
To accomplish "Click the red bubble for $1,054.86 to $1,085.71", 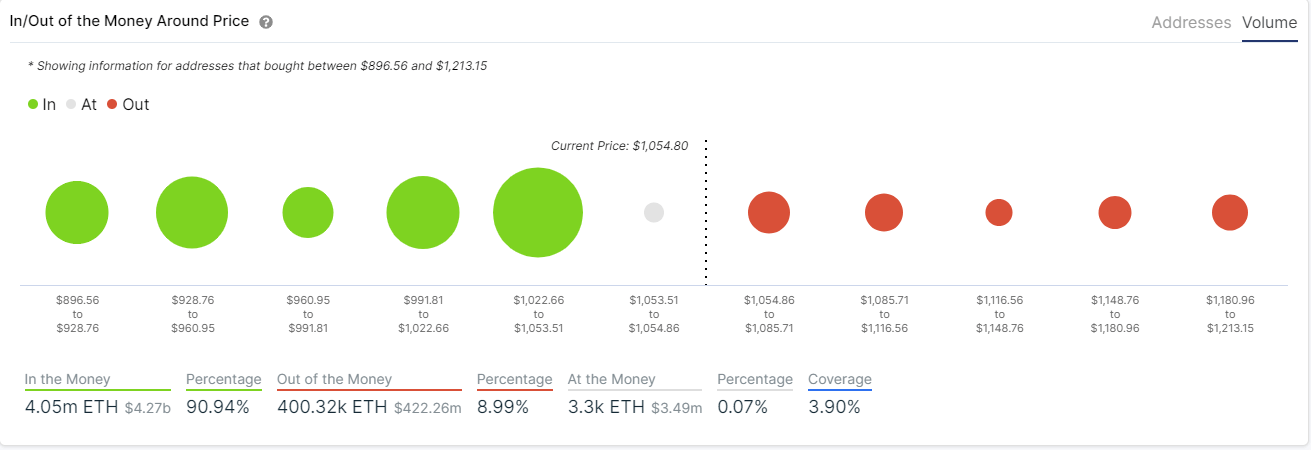I will click(x=769, y=213).
